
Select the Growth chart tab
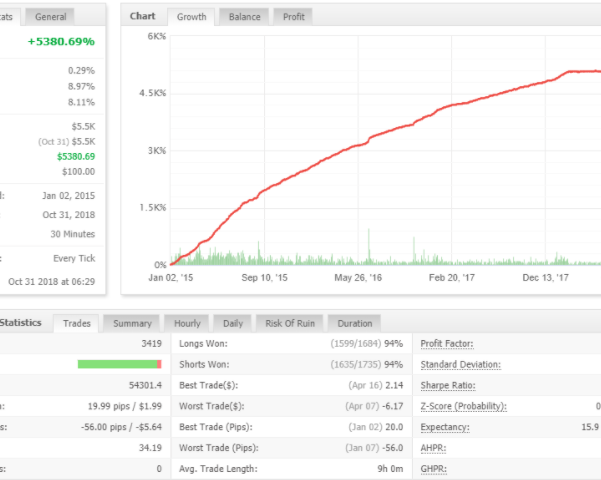pos(190,17)
